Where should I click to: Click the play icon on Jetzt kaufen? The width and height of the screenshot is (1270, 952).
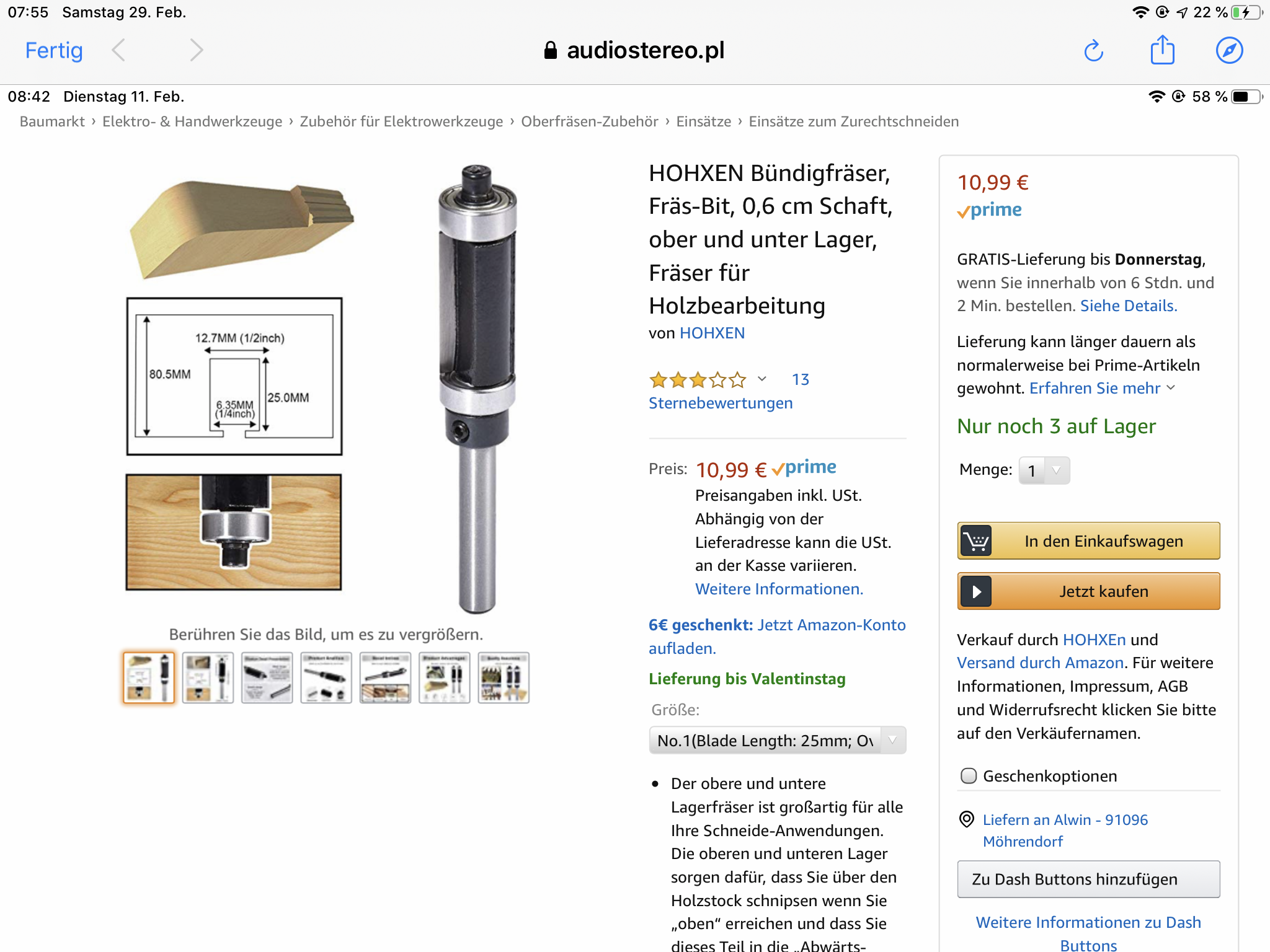(976, 591)
